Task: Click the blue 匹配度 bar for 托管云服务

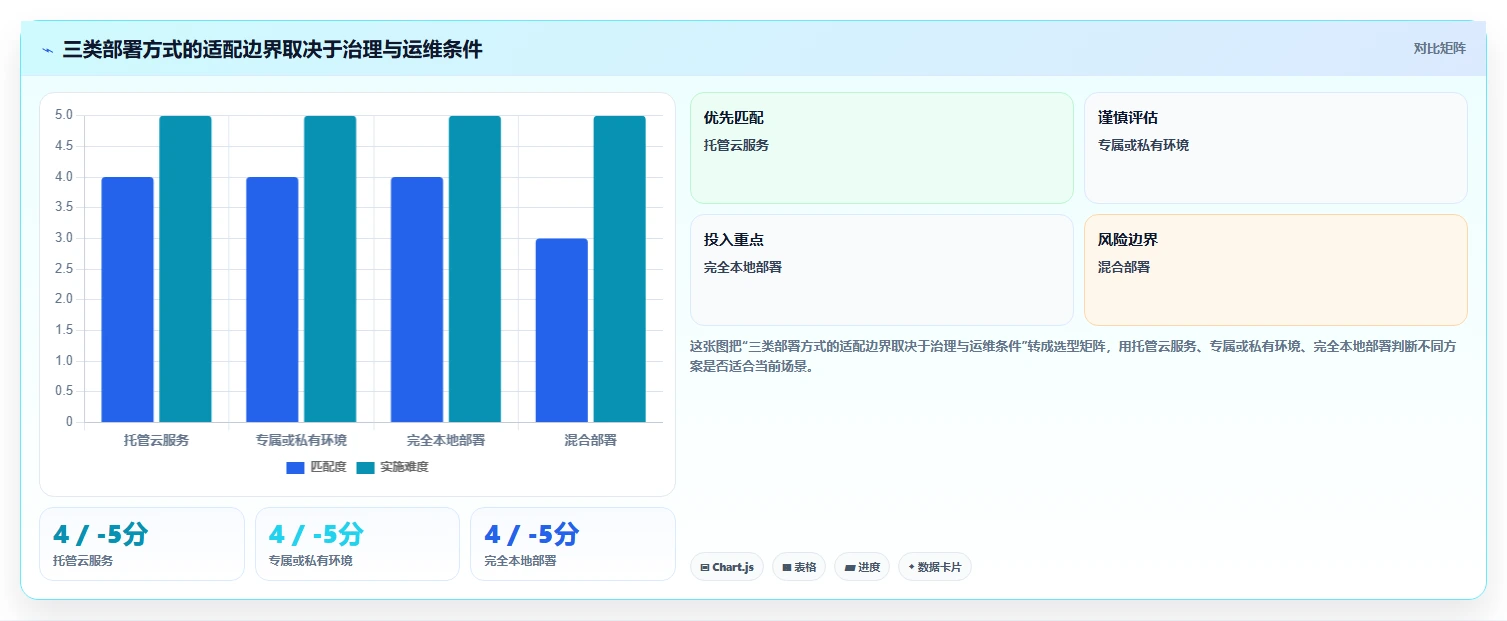Action: (127, 299)
